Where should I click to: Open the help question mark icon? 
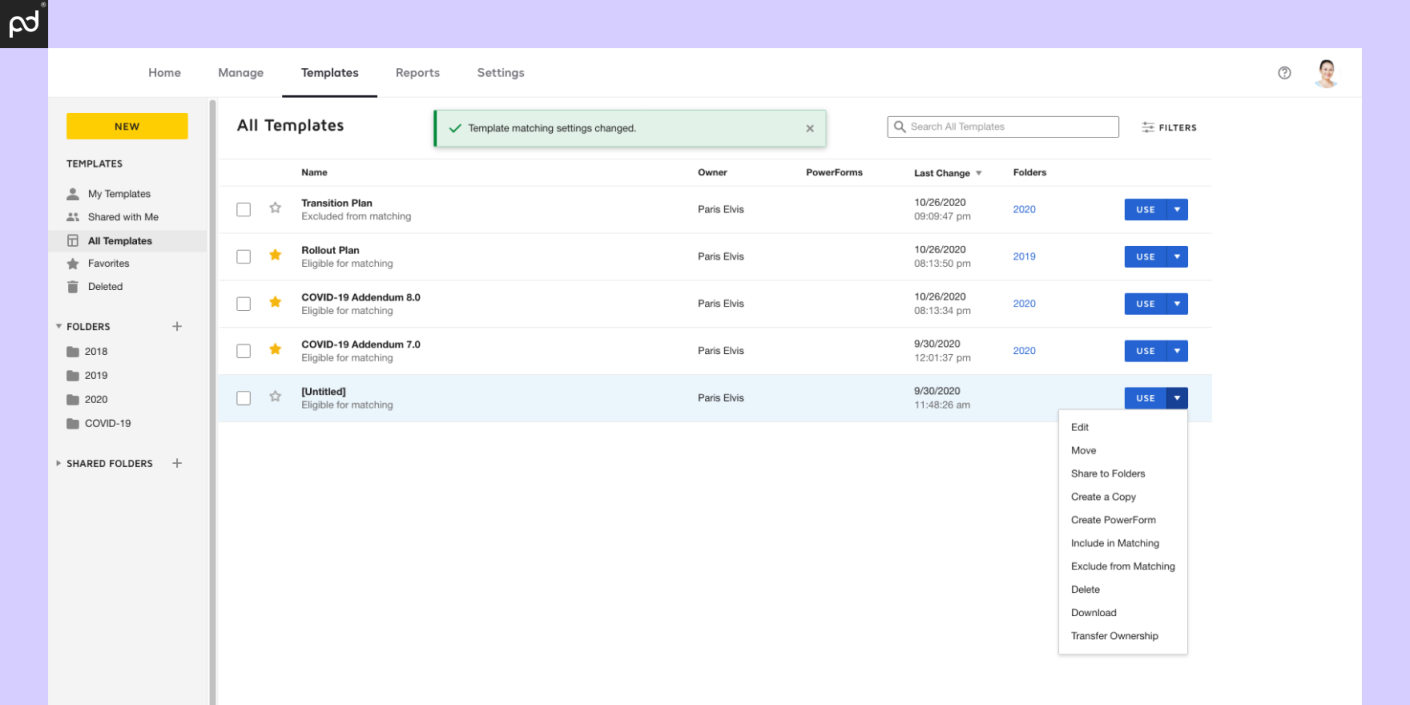click(1284, 72)
